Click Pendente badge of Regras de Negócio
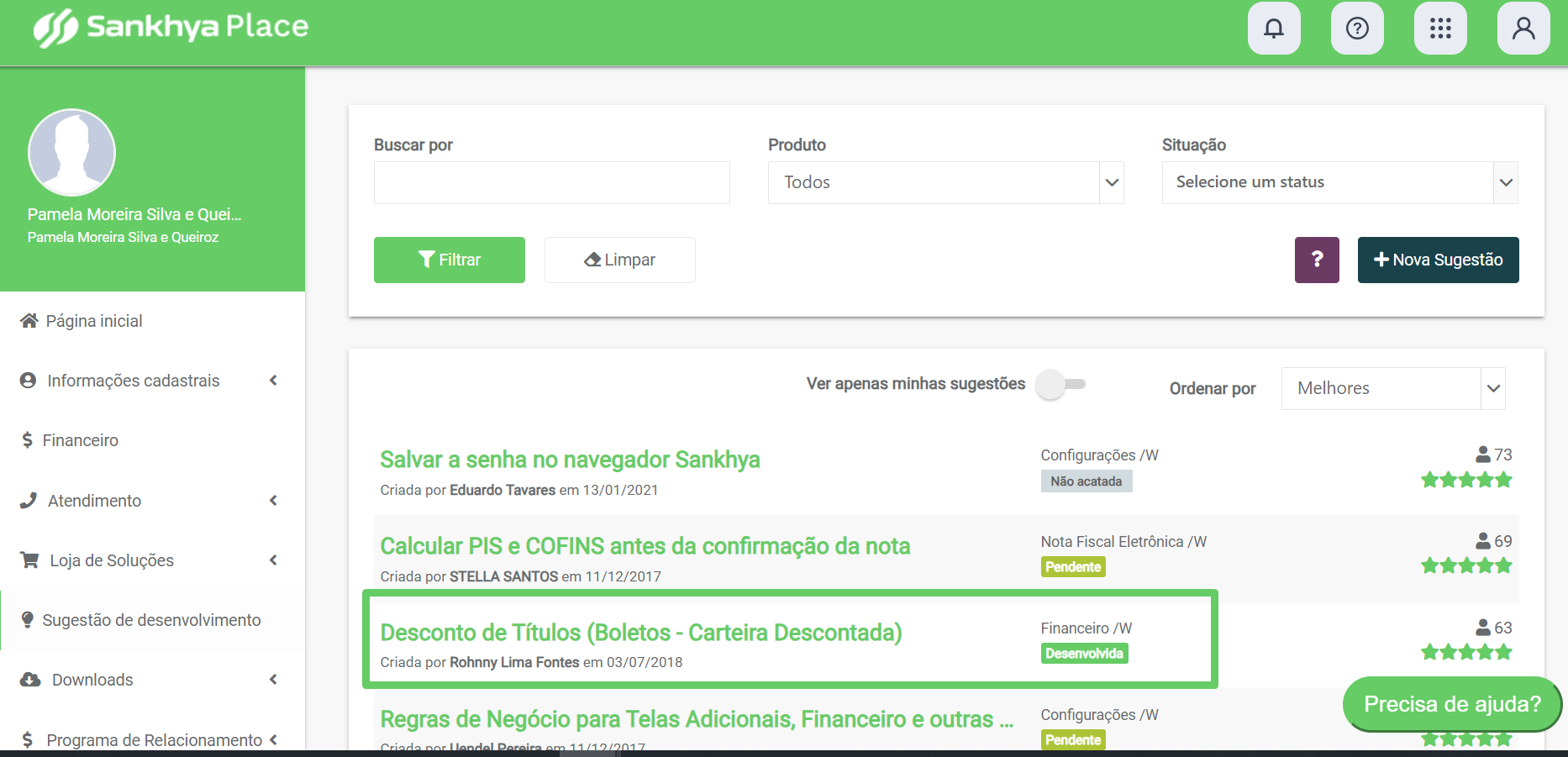 tap(1073, 740)
